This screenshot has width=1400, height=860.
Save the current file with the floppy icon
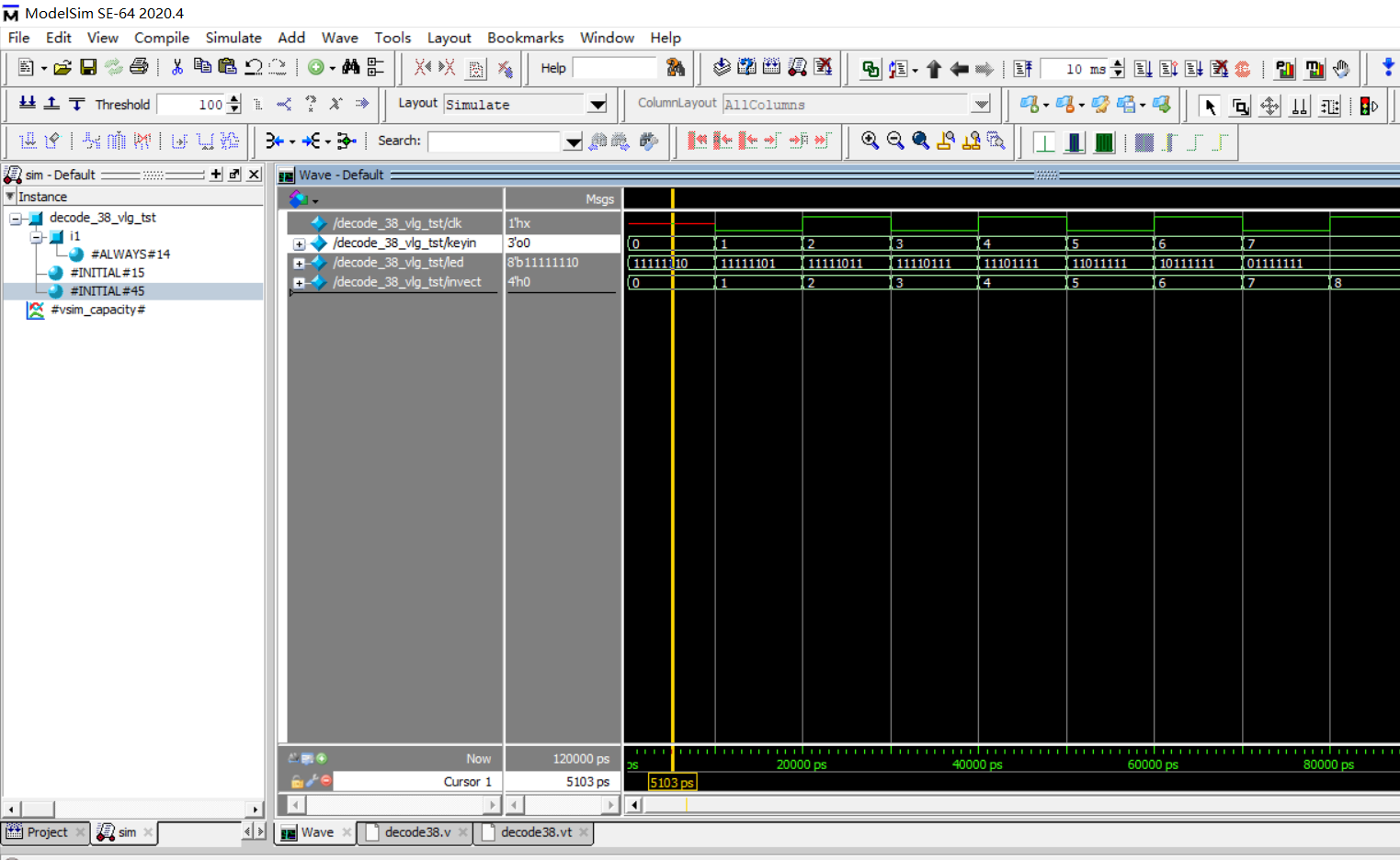pyautogui.click(x=88, y=67)
